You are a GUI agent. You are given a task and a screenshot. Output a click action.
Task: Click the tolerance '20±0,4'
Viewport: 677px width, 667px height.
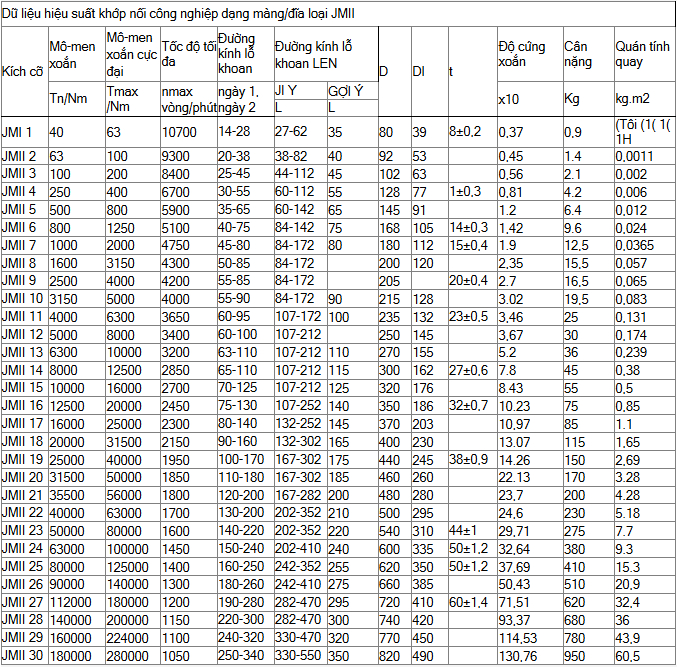point(468,280)
